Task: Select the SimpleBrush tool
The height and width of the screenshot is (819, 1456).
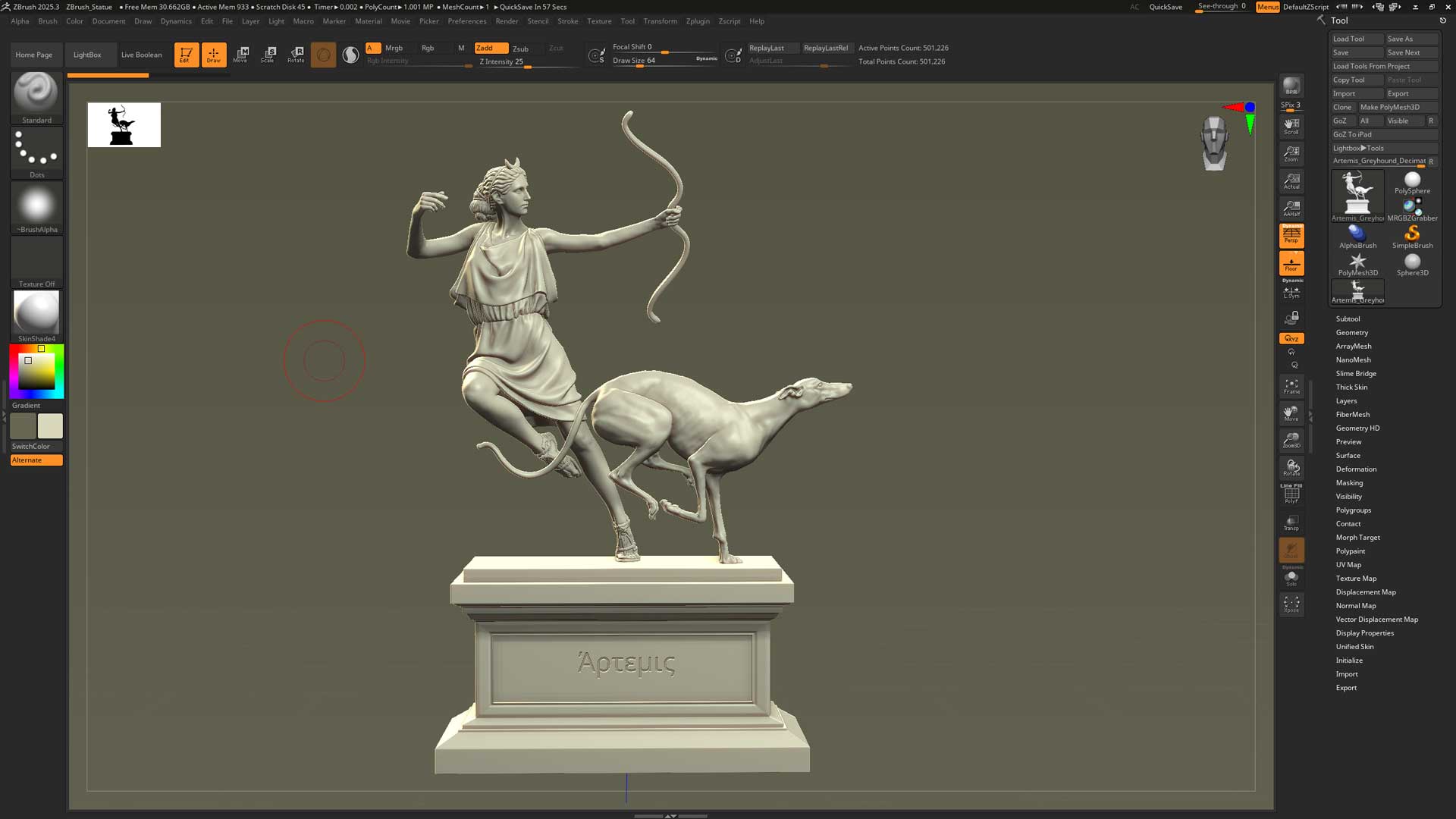Action: [x=1412, y=234]
